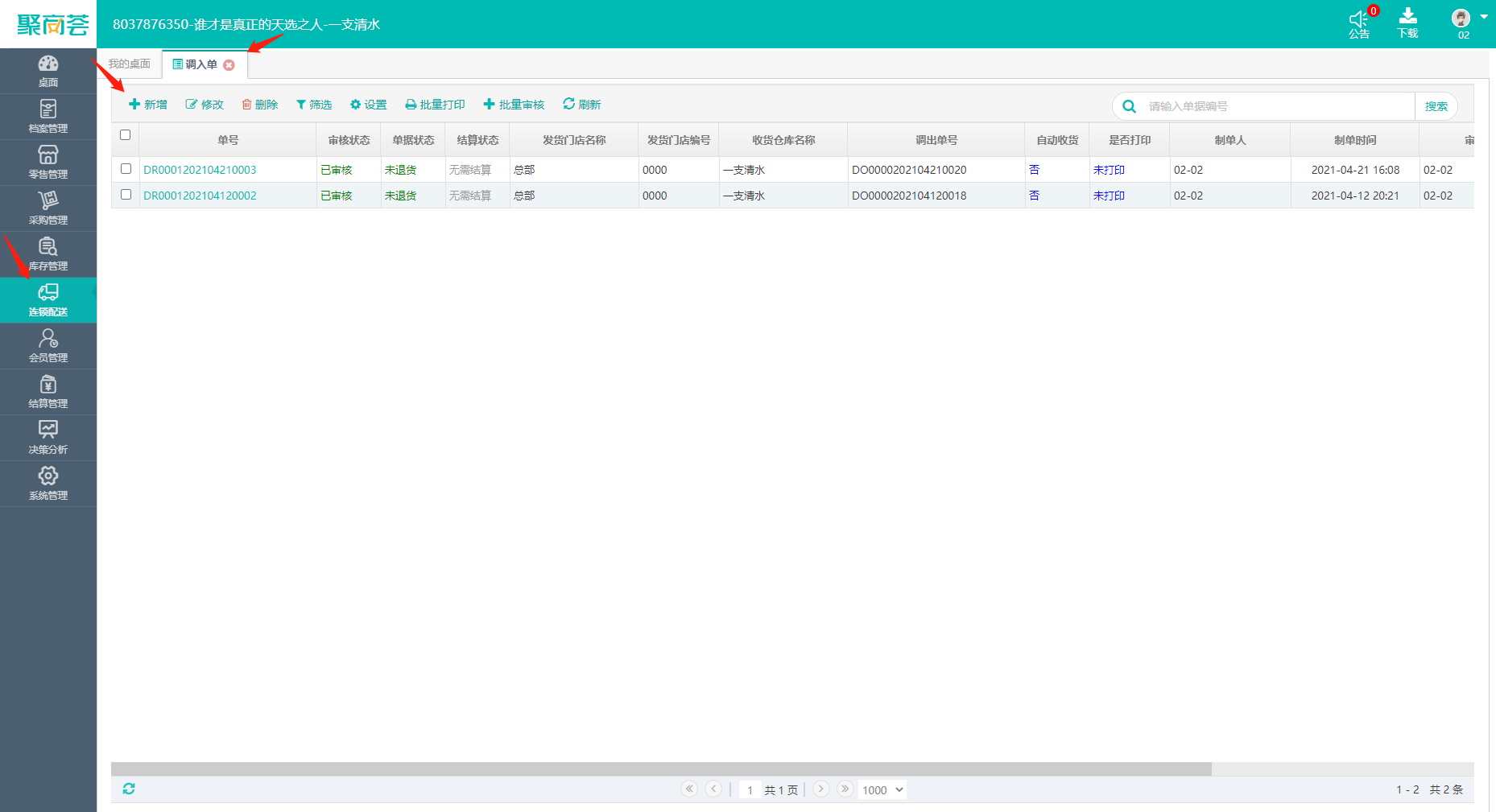Close the 调入单 tab
Image resolution: width=1496 pixels, height=812 pixels.
tap(229, 65)
